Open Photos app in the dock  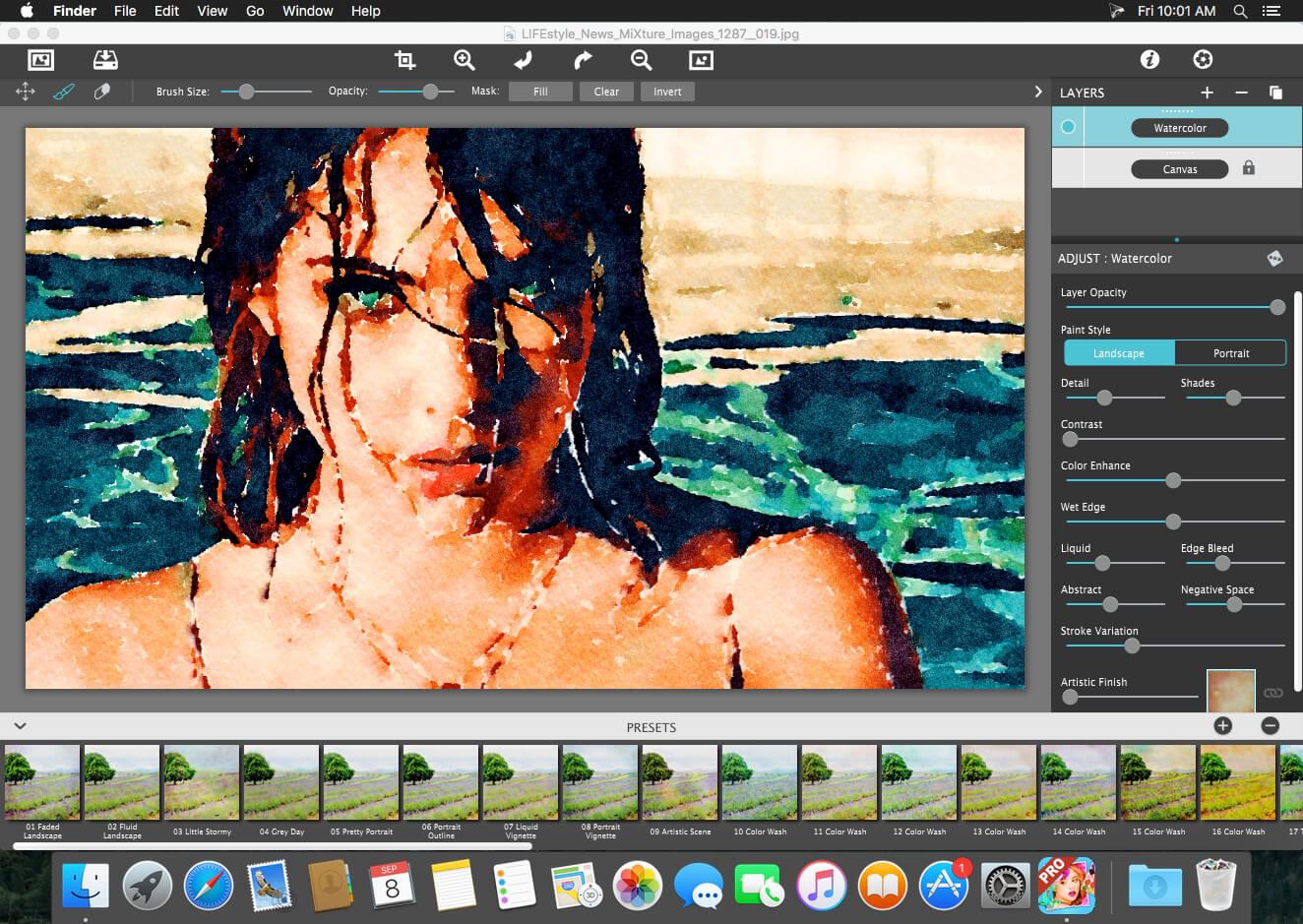[638, 885]
